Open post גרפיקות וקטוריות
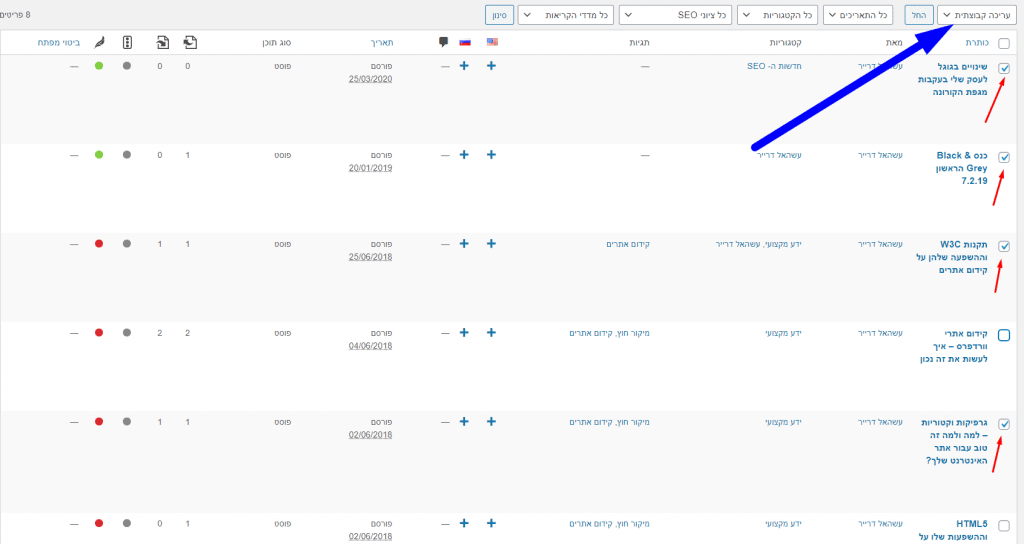 pos(955,441)
